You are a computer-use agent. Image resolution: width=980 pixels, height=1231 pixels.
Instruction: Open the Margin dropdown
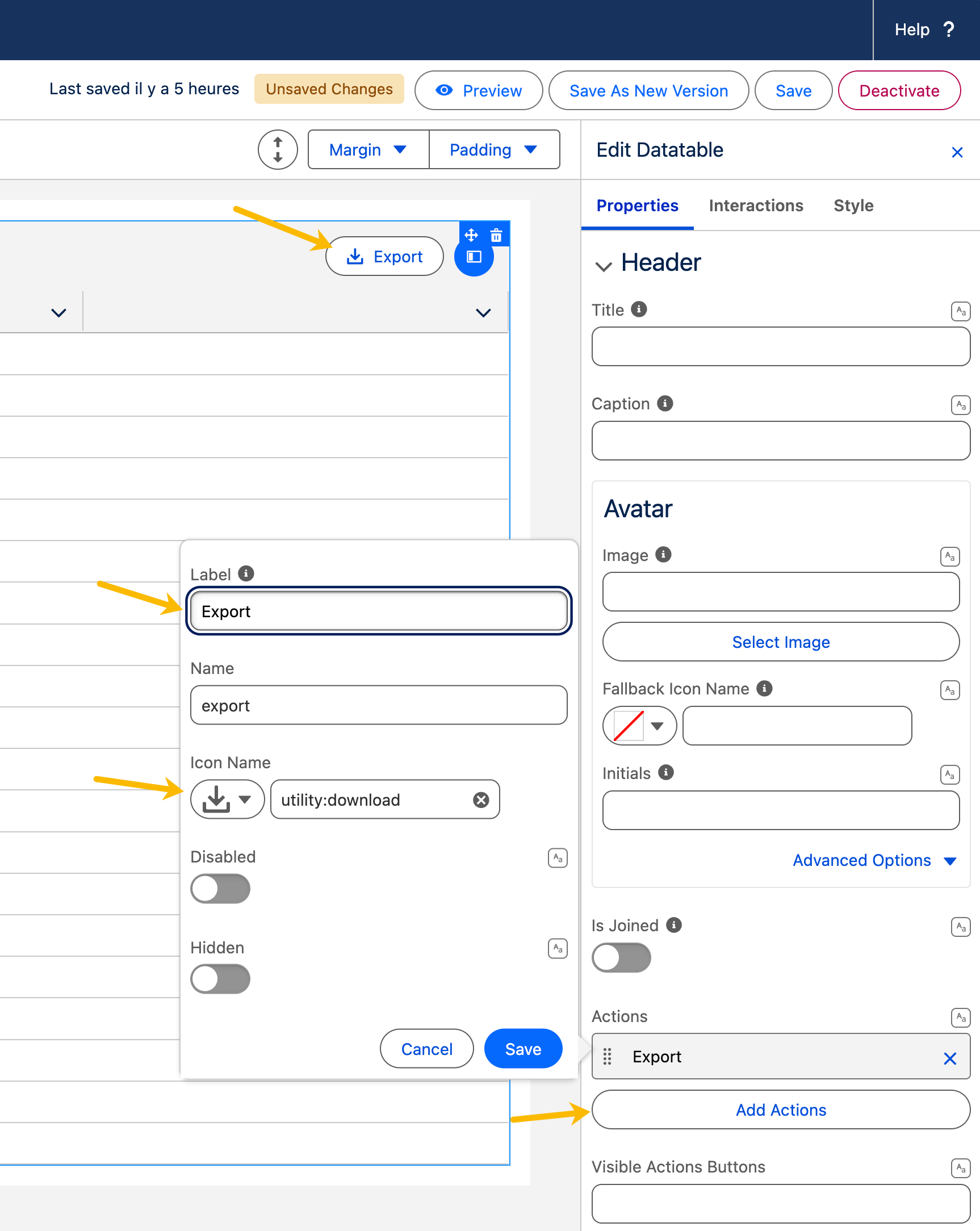[x=368, y=150]
